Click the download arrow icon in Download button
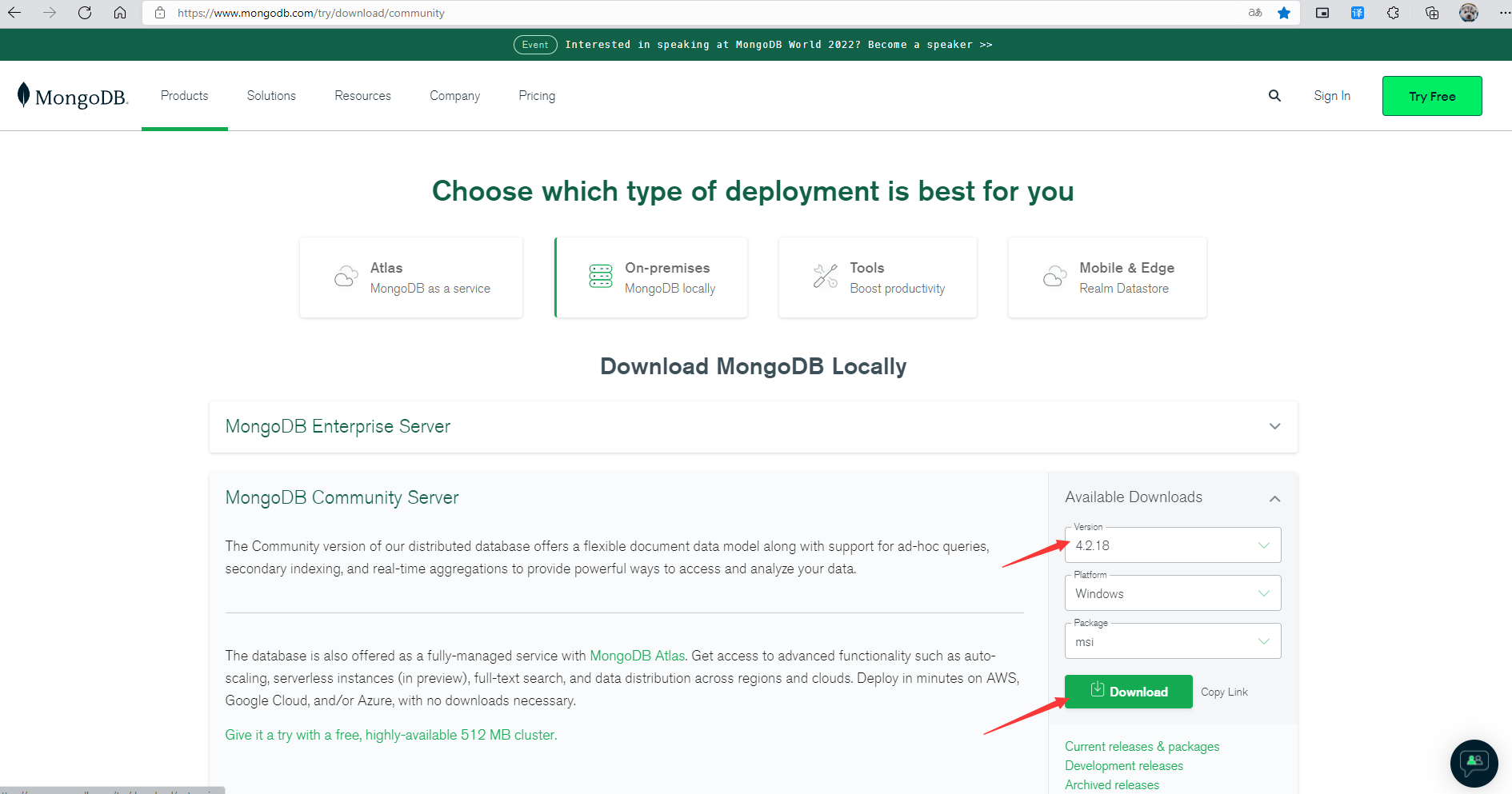The image size is (1512, 794). tap(1098, 689)
